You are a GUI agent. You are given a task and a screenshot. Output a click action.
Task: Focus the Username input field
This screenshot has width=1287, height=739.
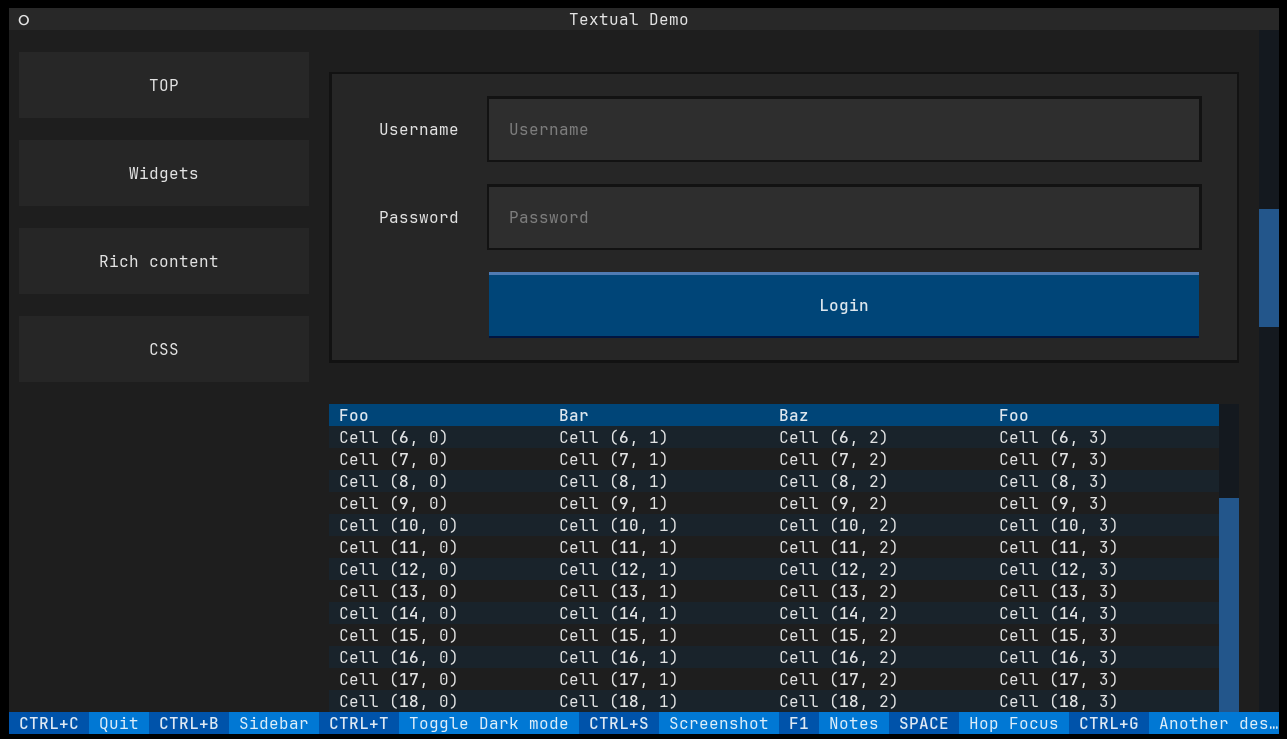(x=843, y=129)
